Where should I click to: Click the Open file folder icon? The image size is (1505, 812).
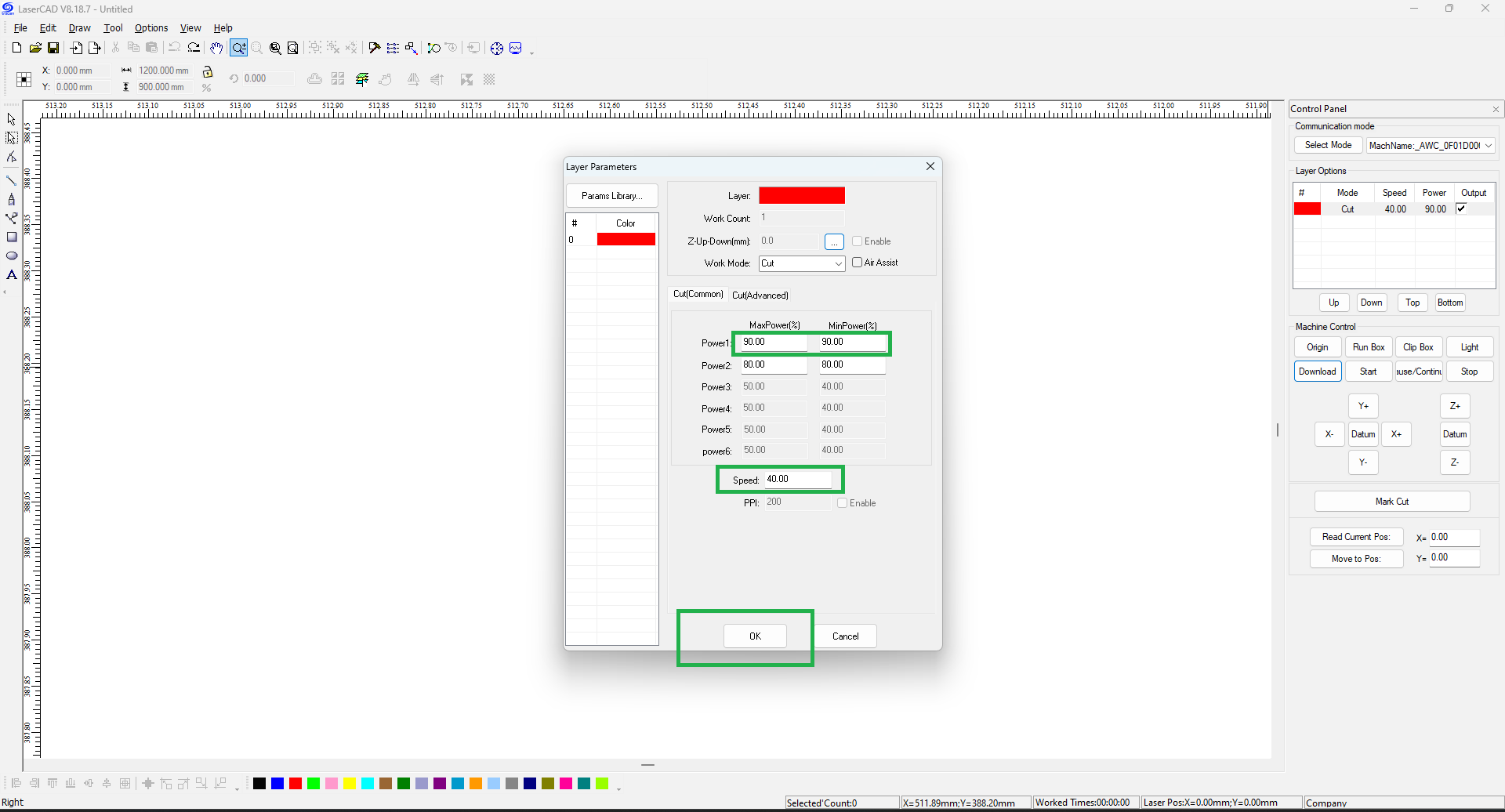click(x=35, y=49)
